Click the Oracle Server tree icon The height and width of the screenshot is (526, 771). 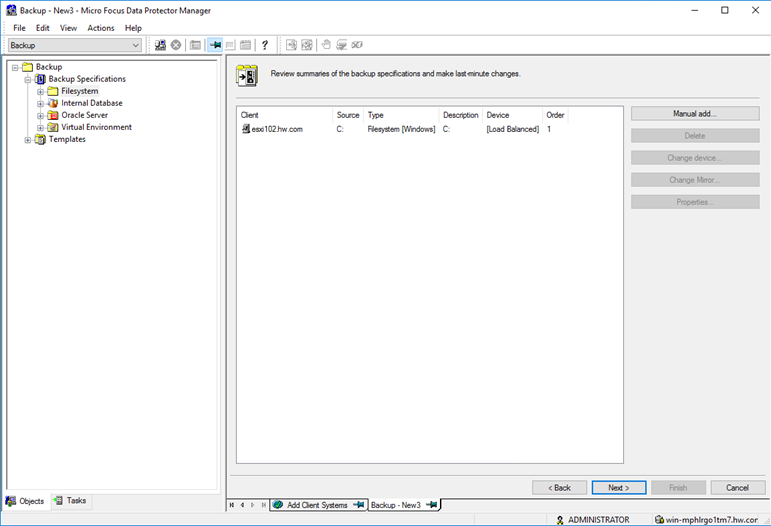pyautogui.click(x=53, y=116)
